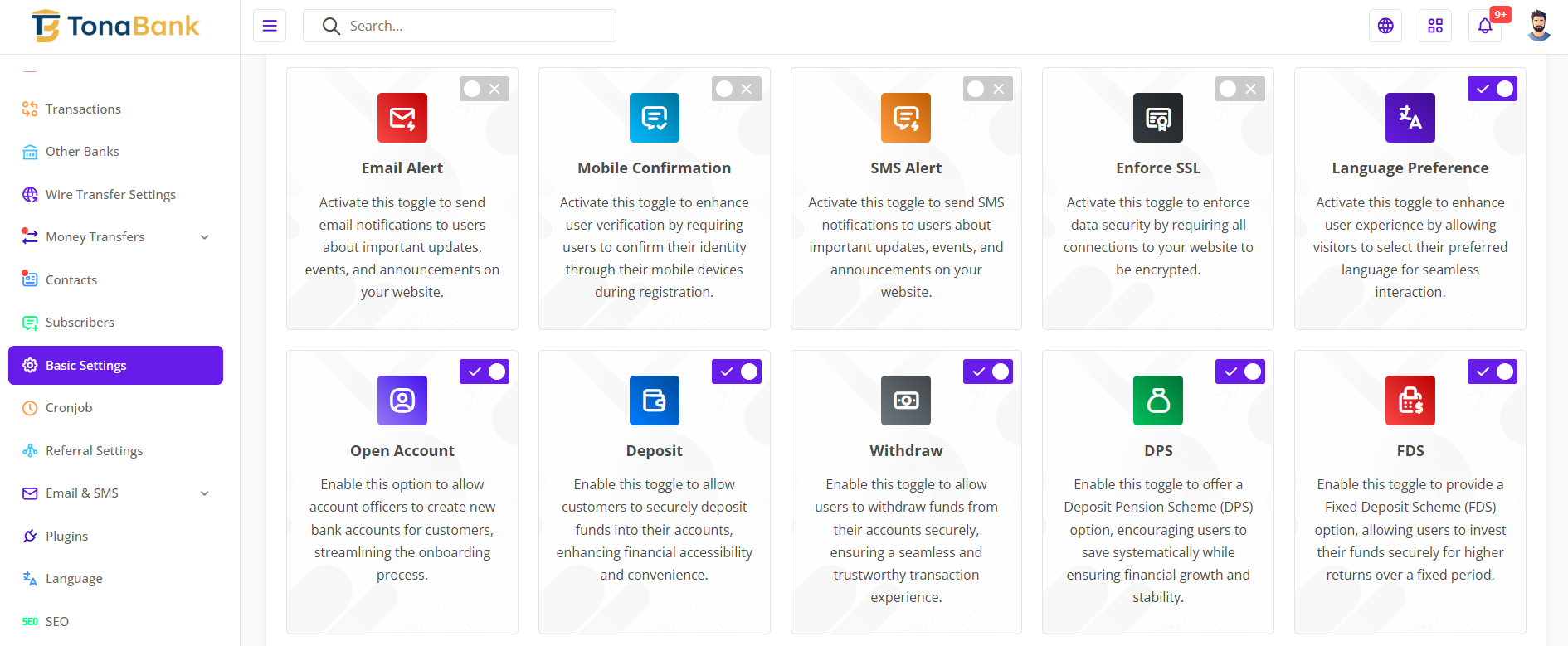The height and width of the screenshot is (646, 1568).
Task: Go to the Cronjob page
Action: coord(69,408)
